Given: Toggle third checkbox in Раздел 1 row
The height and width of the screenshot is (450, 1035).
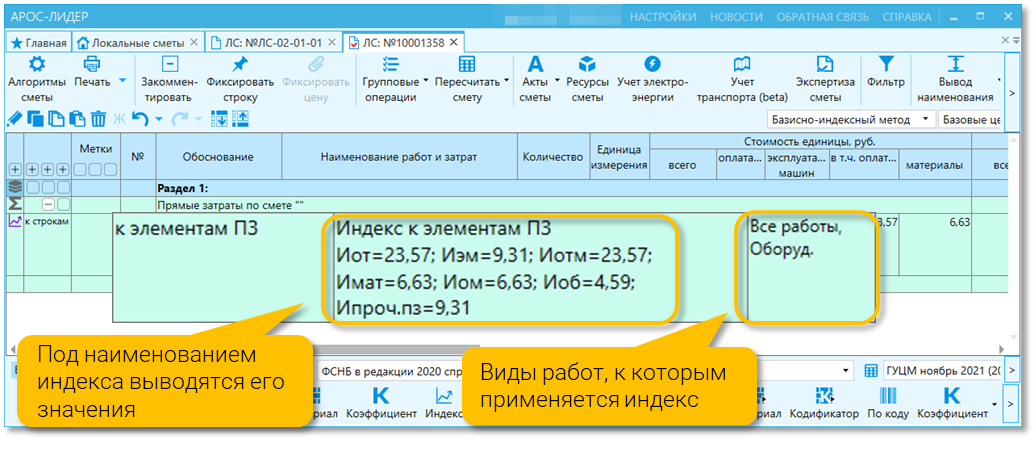Looking at the screenshot, I should point(63,187).
